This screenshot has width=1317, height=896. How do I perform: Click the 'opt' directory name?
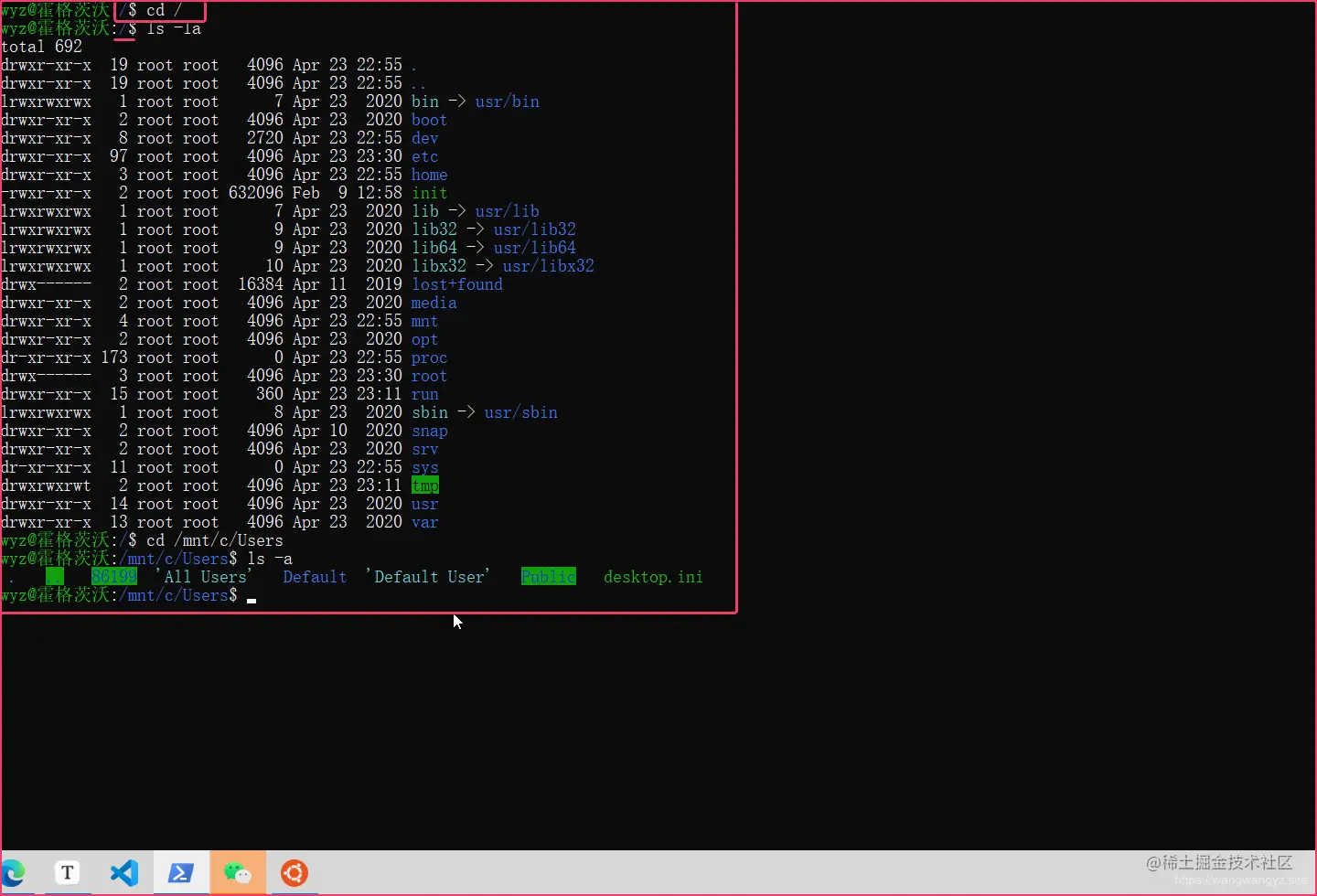pos(424,339)
